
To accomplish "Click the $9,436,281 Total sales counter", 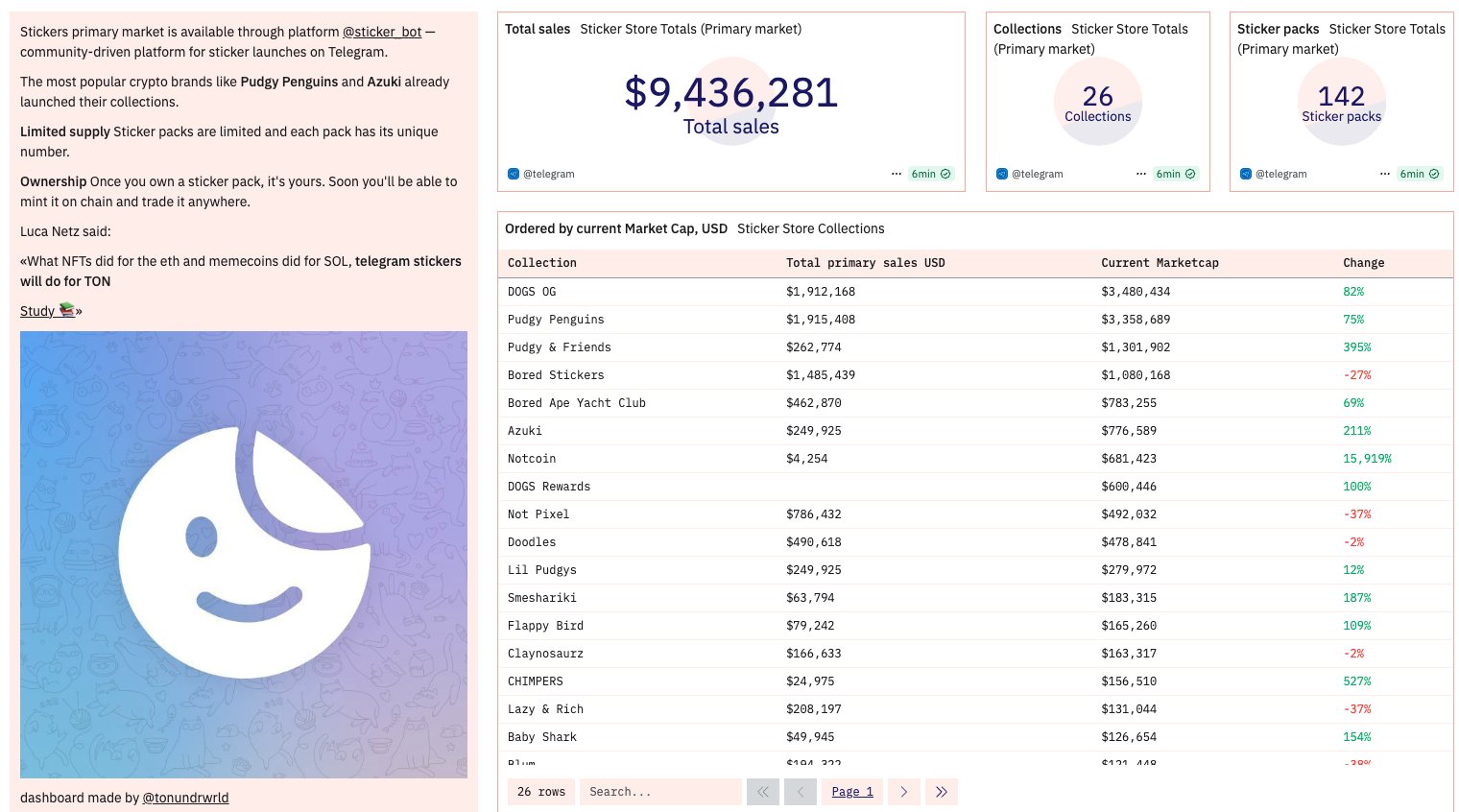I will (731, 93).
